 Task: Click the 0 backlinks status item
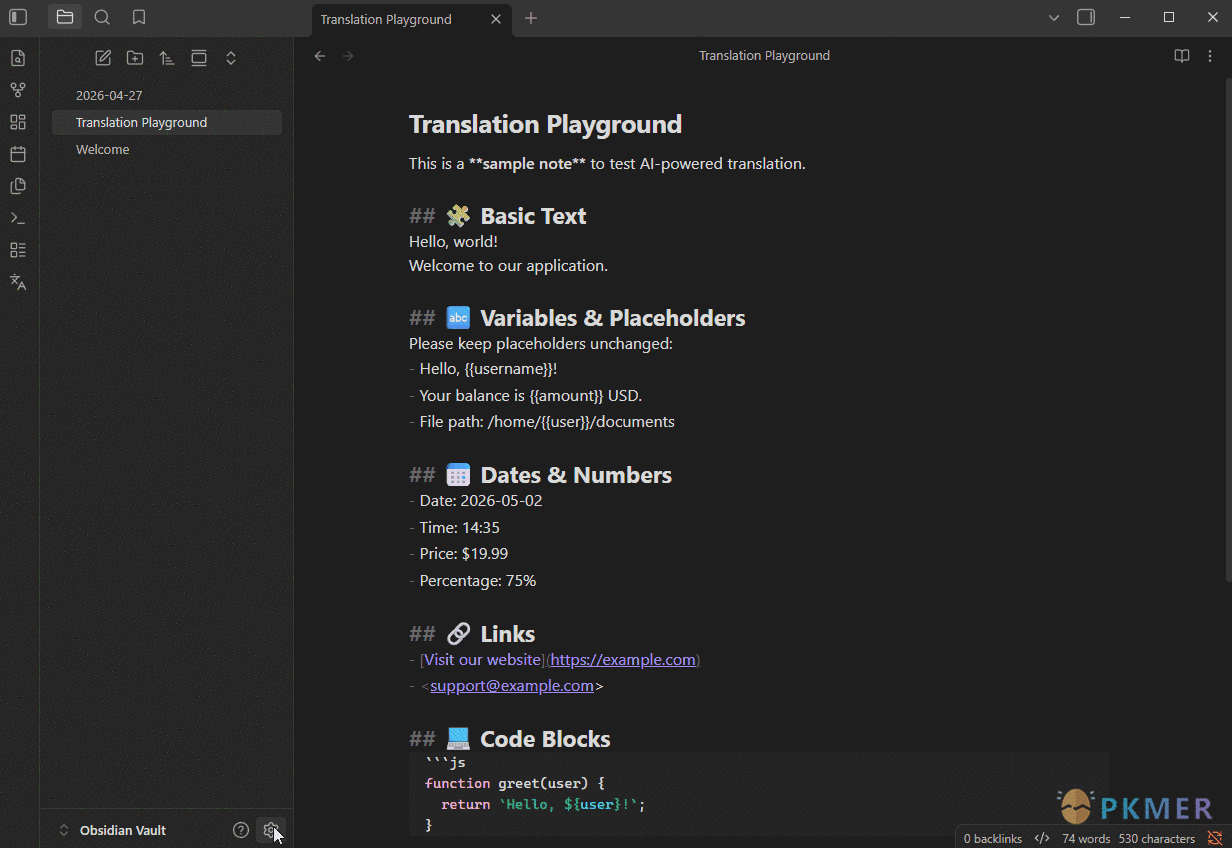click(993, 839)
